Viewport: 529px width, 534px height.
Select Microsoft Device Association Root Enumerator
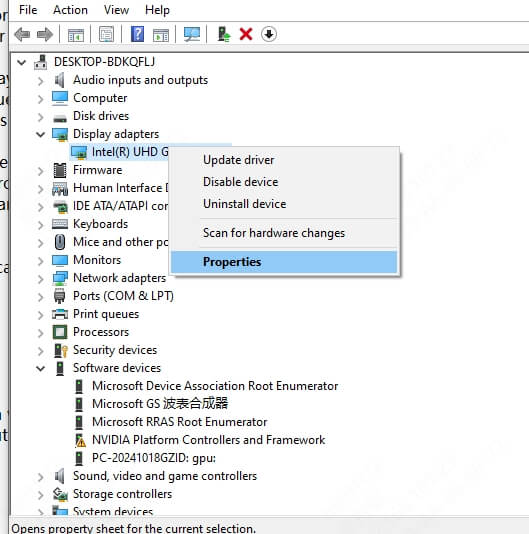[x=215, y=386]
